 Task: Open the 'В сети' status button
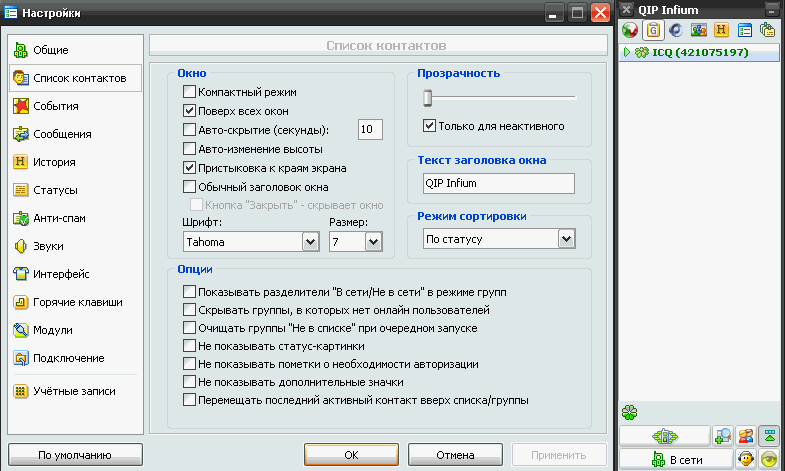point(676,459)
